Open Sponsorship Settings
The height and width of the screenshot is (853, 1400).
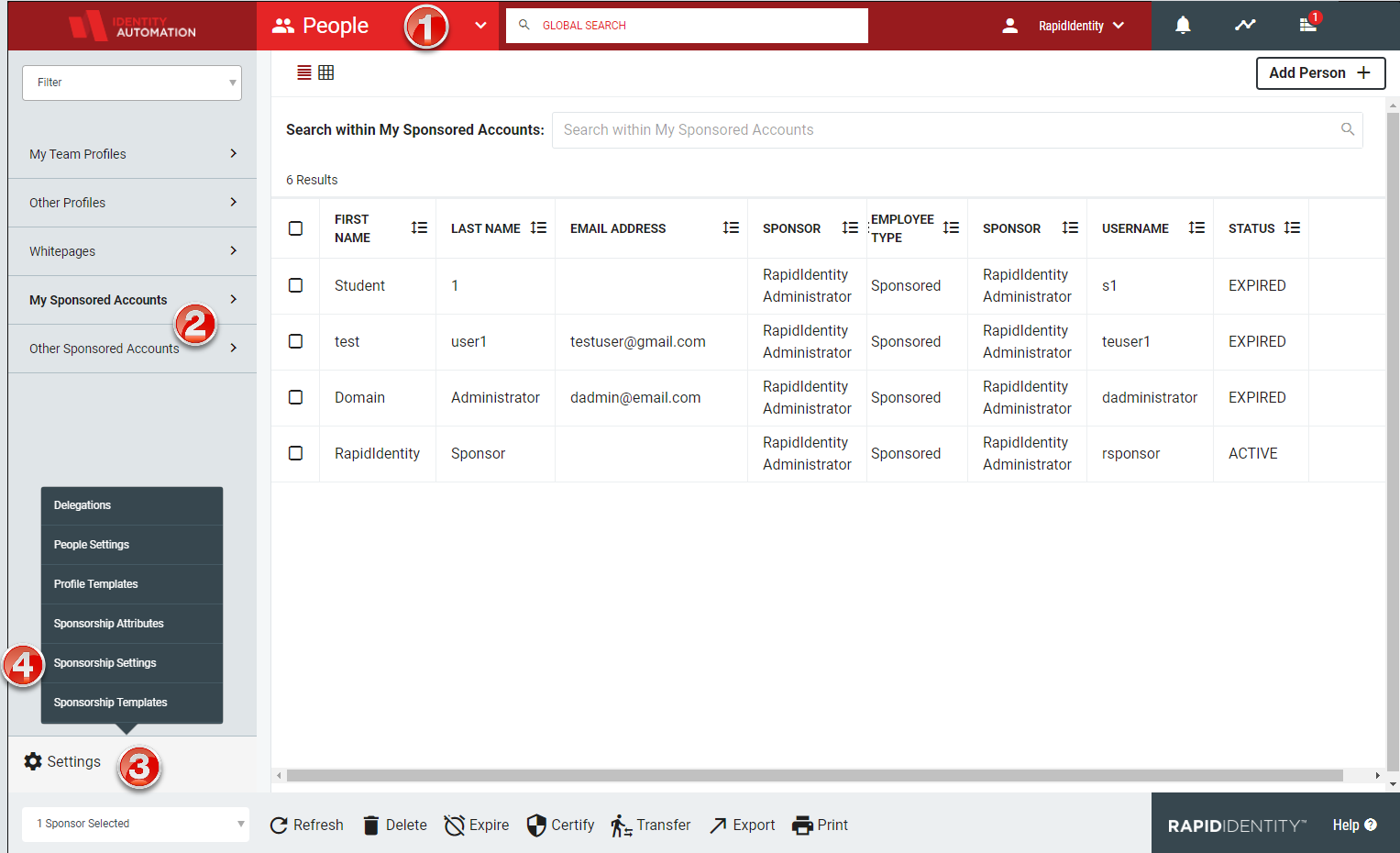click(132, 663)
